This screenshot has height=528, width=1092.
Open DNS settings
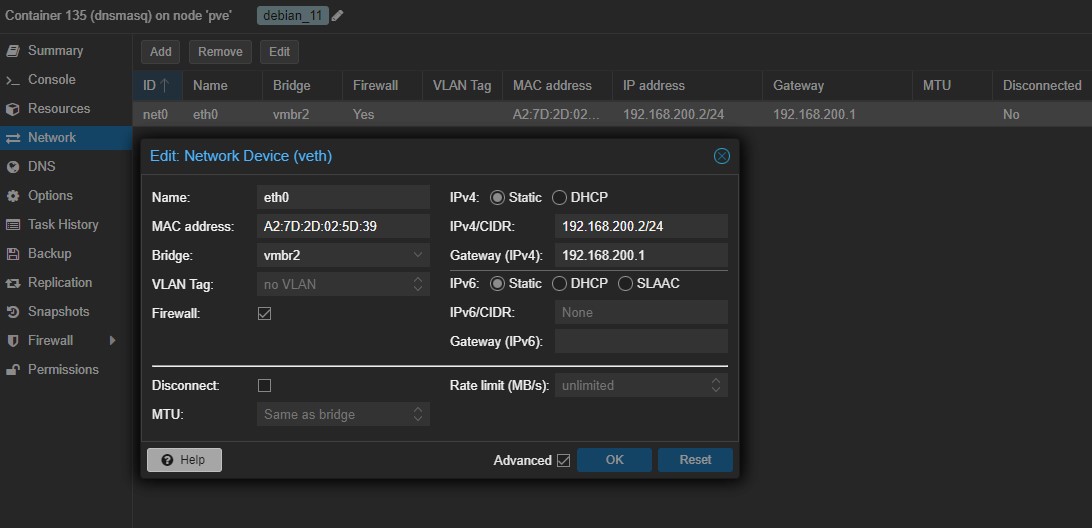click(41, 167)
